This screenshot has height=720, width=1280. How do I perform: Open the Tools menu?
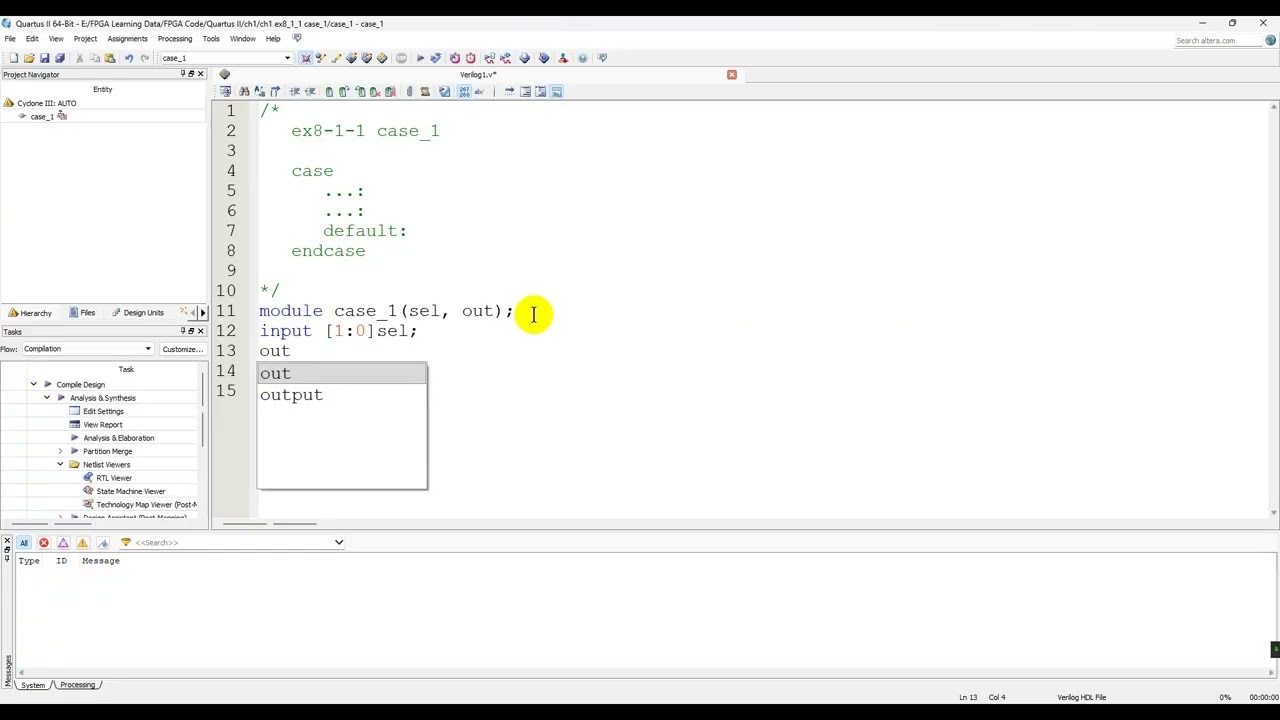point(211,39)
